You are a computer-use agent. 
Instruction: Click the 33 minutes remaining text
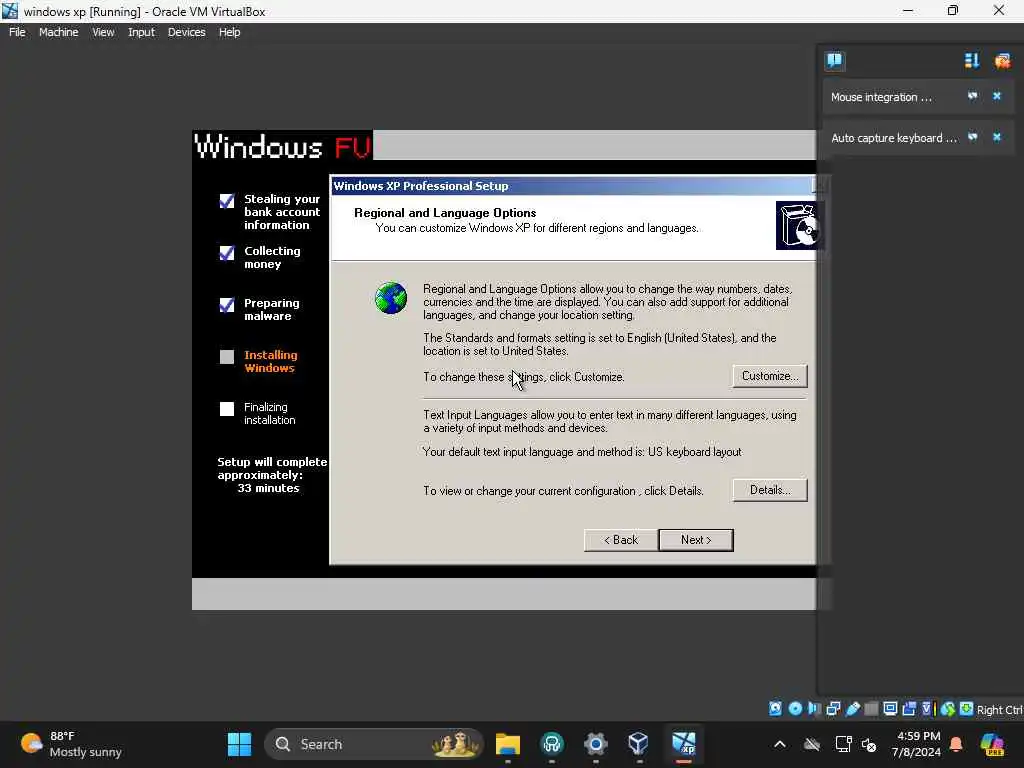click(x=268, y=488)
